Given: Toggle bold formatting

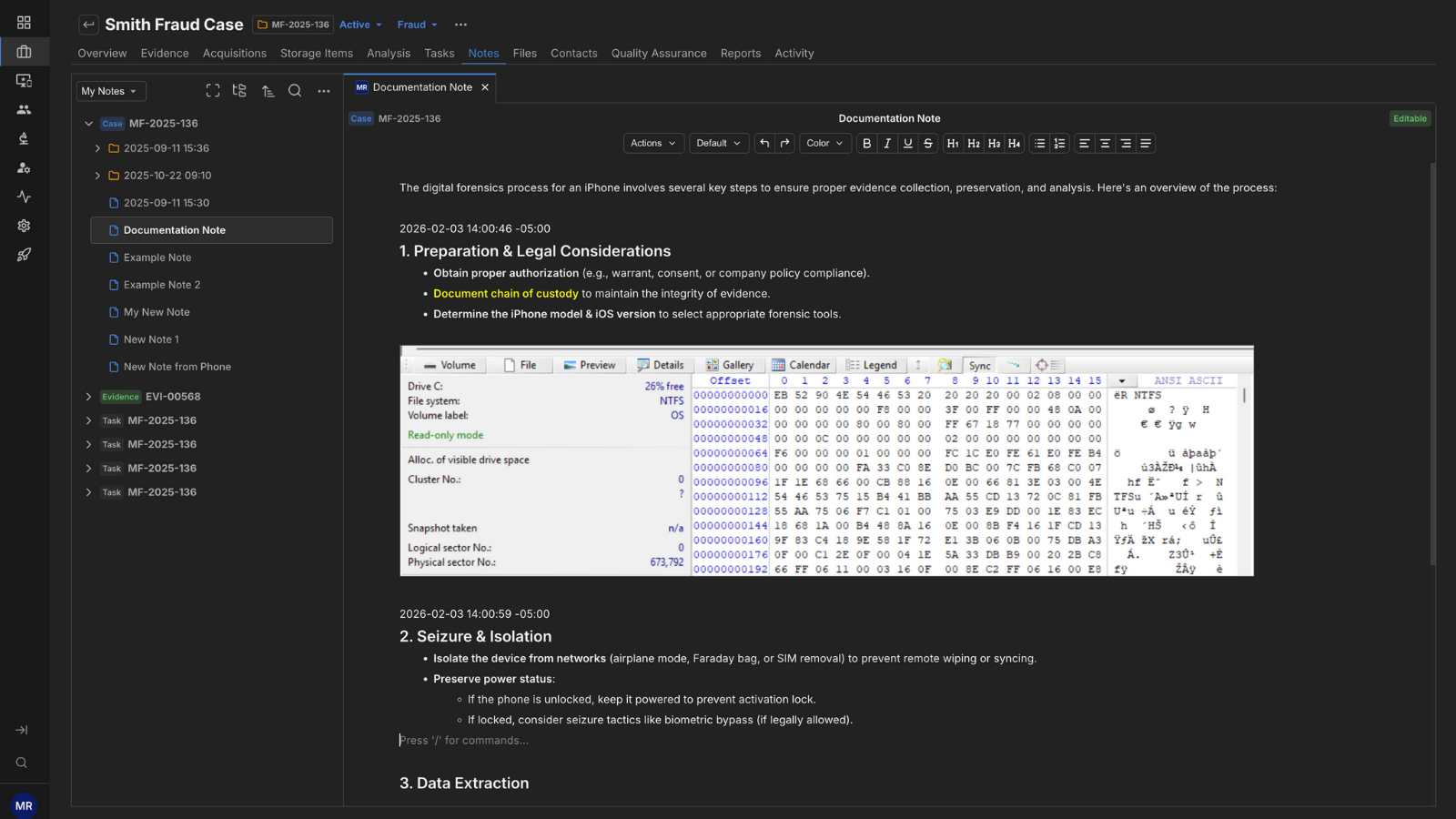Looking at the screenshot, I should point(866,143).
